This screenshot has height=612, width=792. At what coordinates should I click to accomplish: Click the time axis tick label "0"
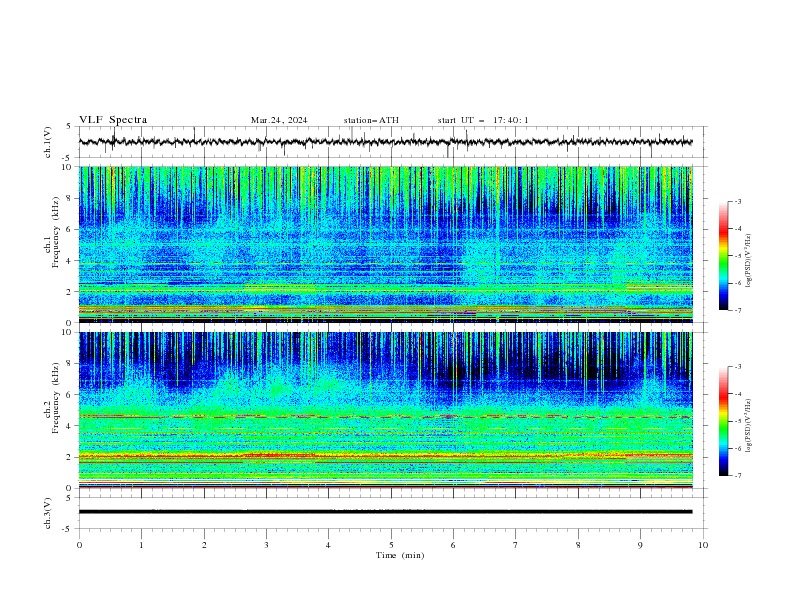pos(79,545)
